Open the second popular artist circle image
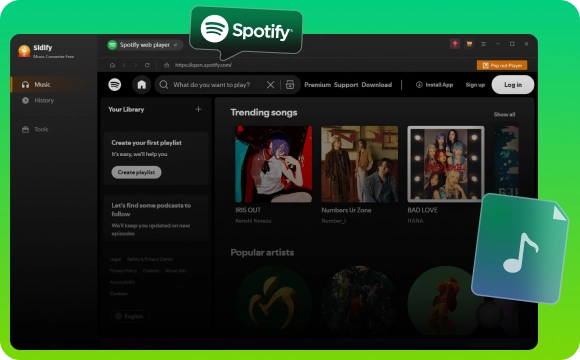 [360, 303]
